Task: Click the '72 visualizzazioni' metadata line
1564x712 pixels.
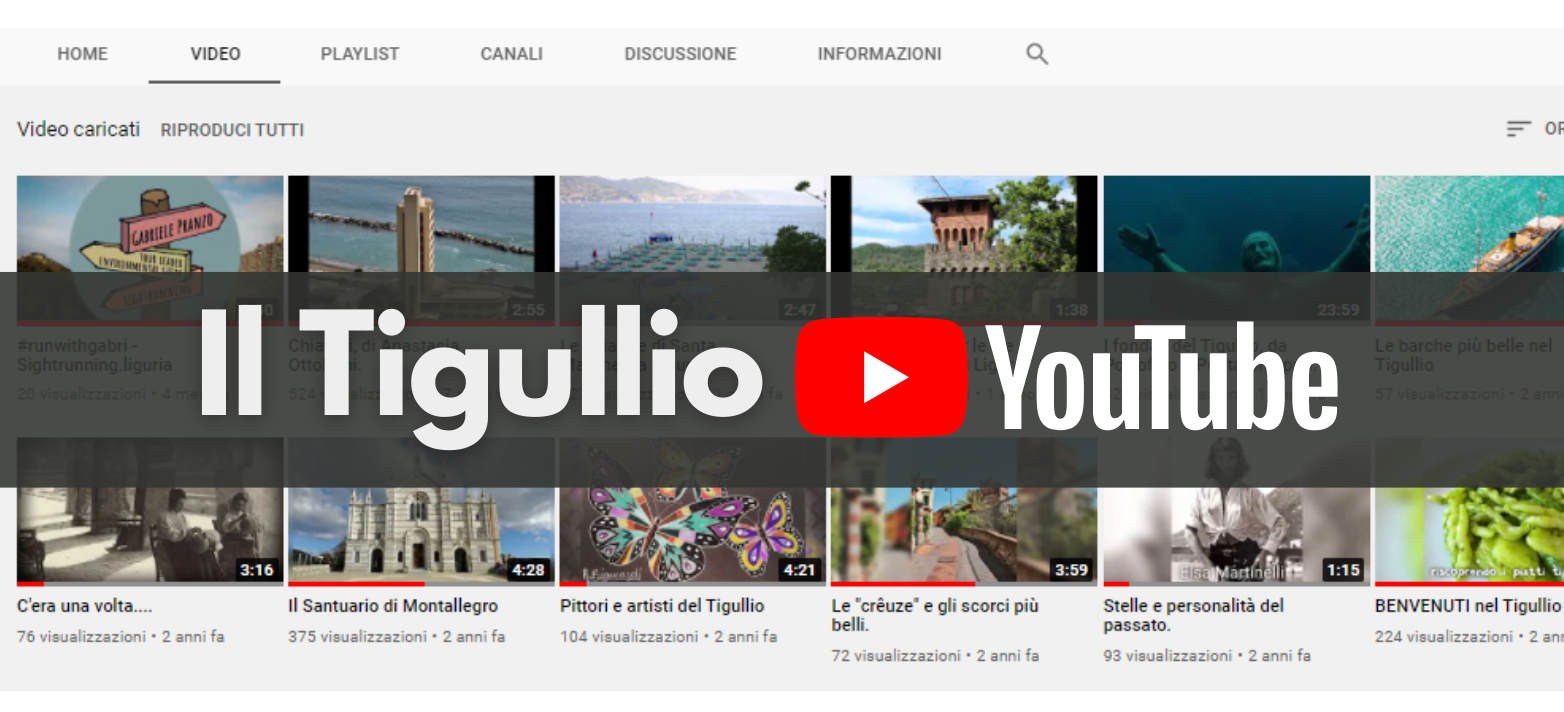Action: [935, 656]
